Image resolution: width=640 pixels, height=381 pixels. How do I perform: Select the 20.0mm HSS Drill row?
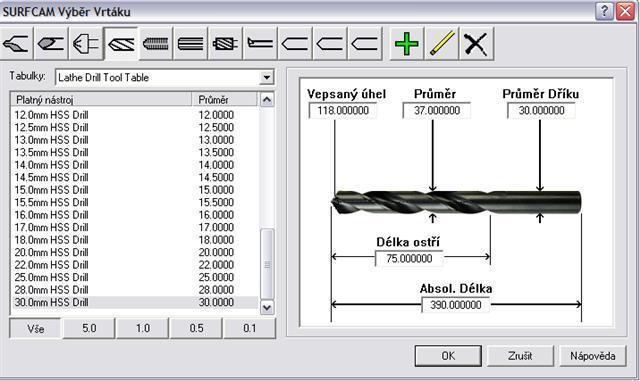[x=135, y=252]
